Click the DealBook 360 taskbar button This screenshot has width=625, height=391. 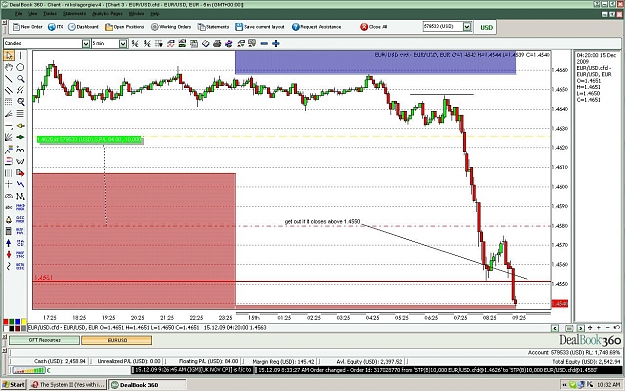(147, 385)
